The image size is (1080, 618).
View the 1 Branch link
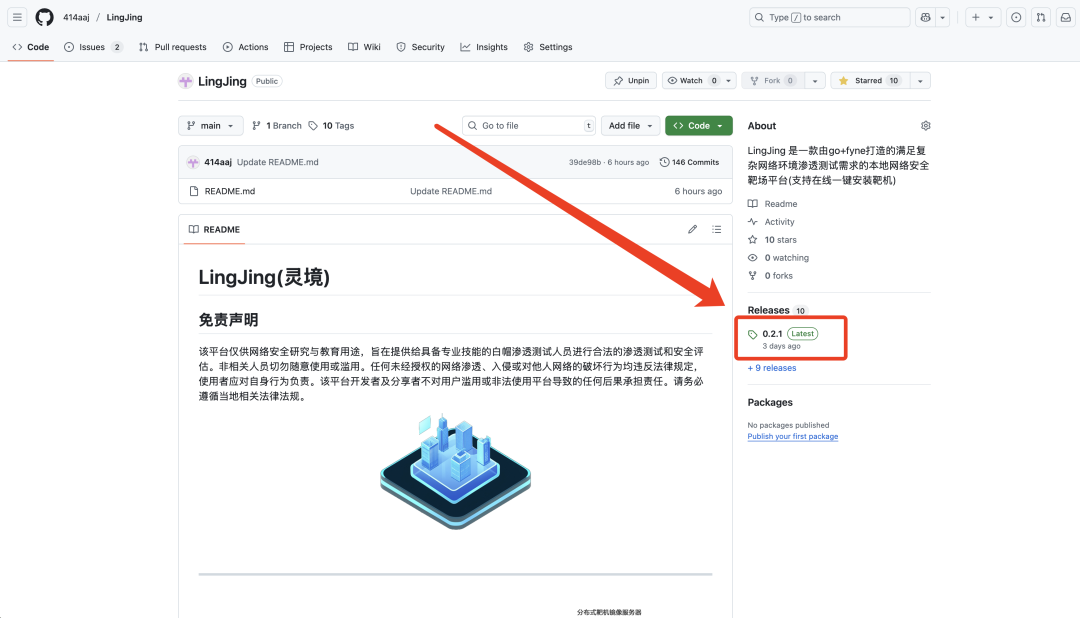pos(277,125)
